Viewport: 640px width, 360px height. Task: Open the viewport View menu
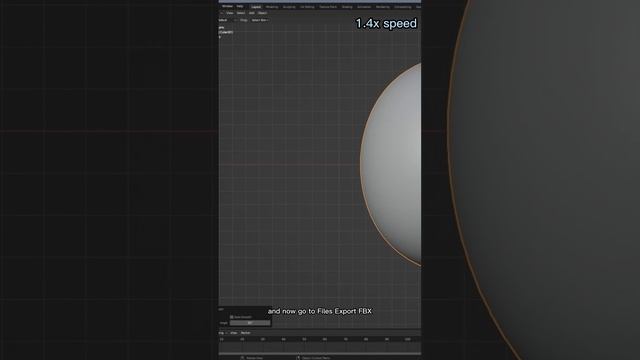pos(230,13)
